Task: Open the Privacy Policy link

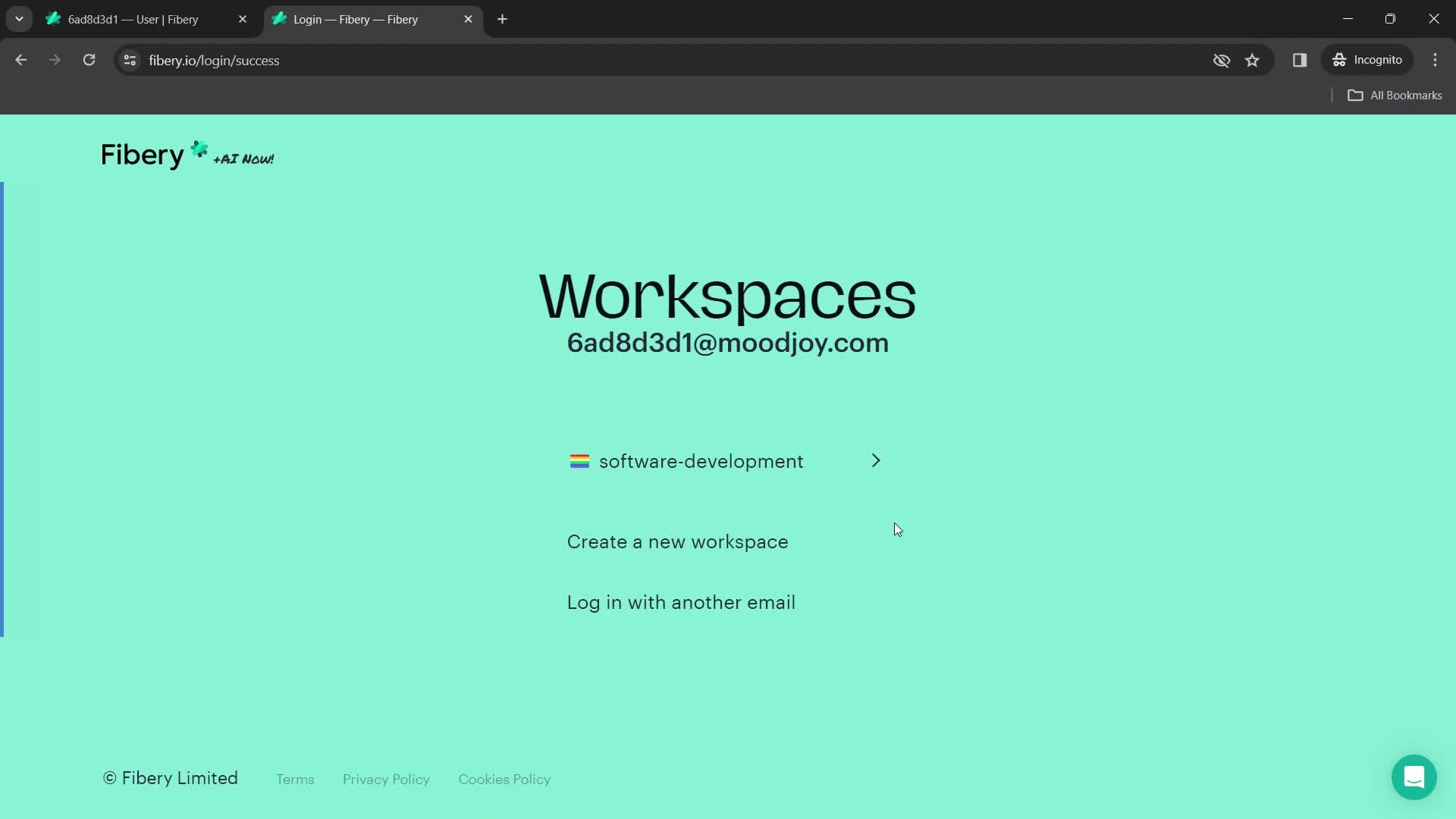Action: coord(386,780)
